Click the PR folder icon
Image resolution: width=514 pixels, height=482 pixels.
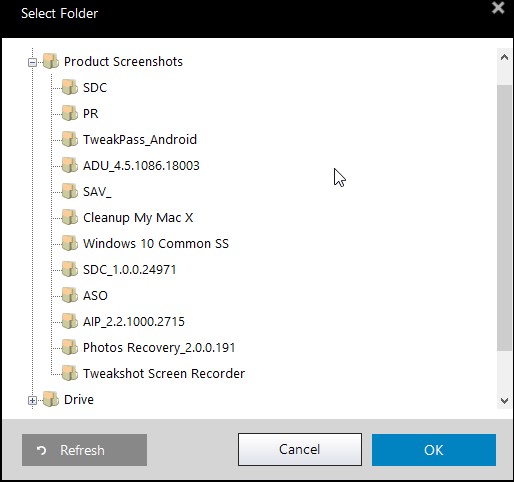point(70,113)
